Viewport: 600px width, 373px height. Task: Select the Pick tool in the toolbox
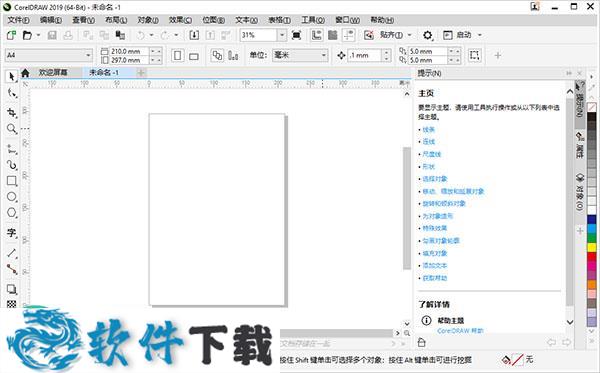(11, 76)
